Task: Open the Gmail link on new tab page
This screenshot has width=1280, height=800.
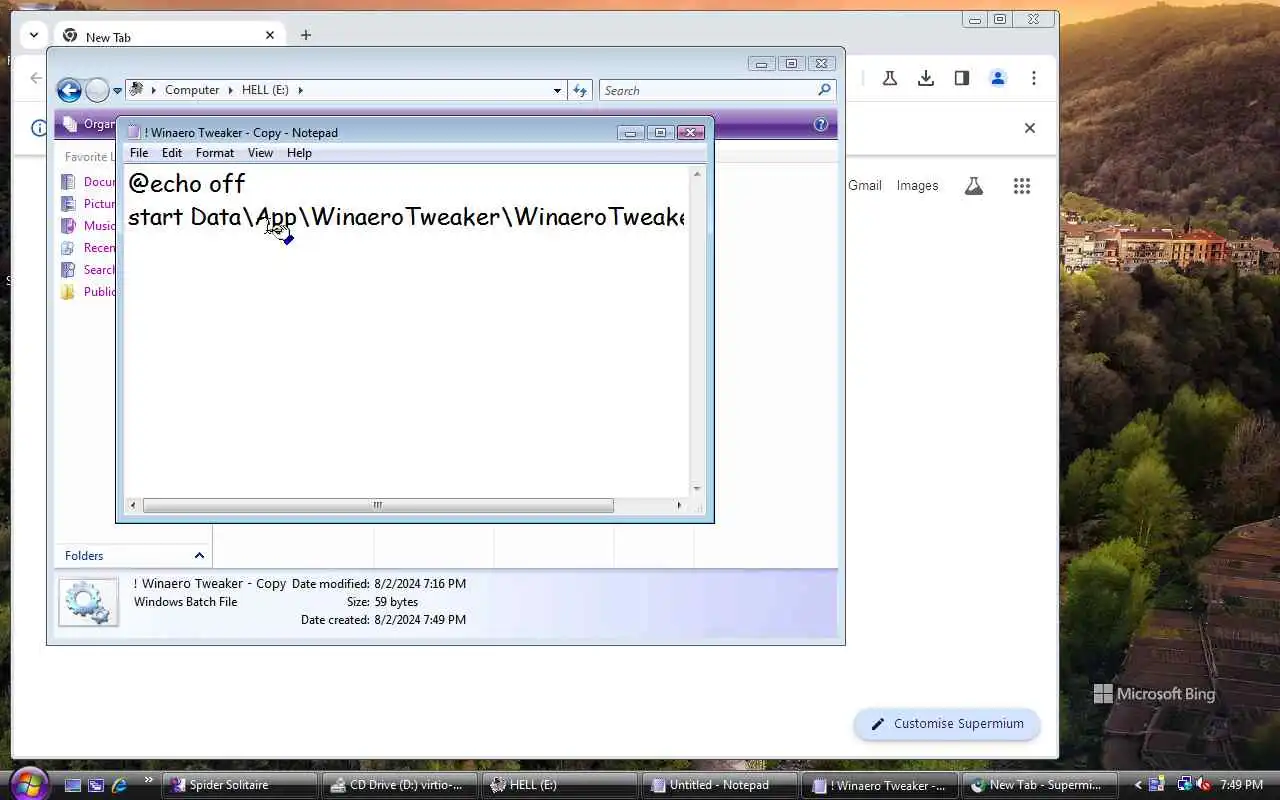Action: 865,186
